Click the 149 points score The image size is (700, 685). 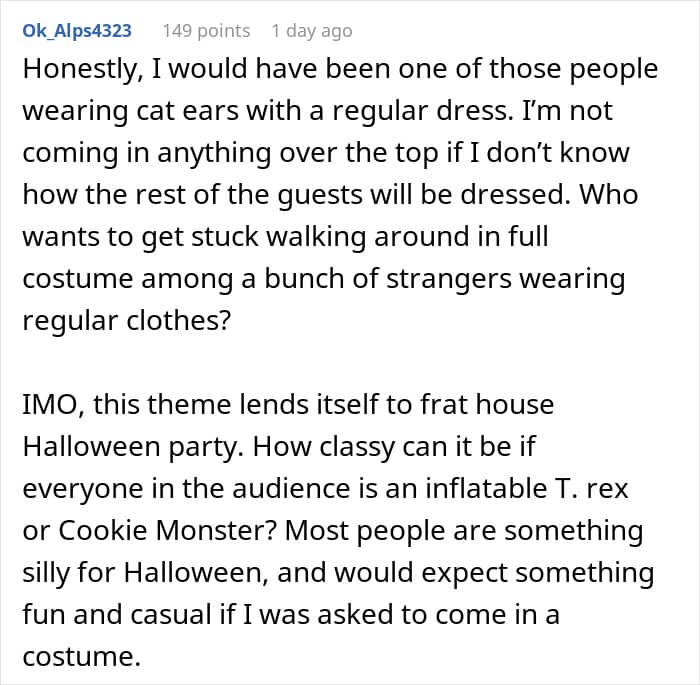206,30
